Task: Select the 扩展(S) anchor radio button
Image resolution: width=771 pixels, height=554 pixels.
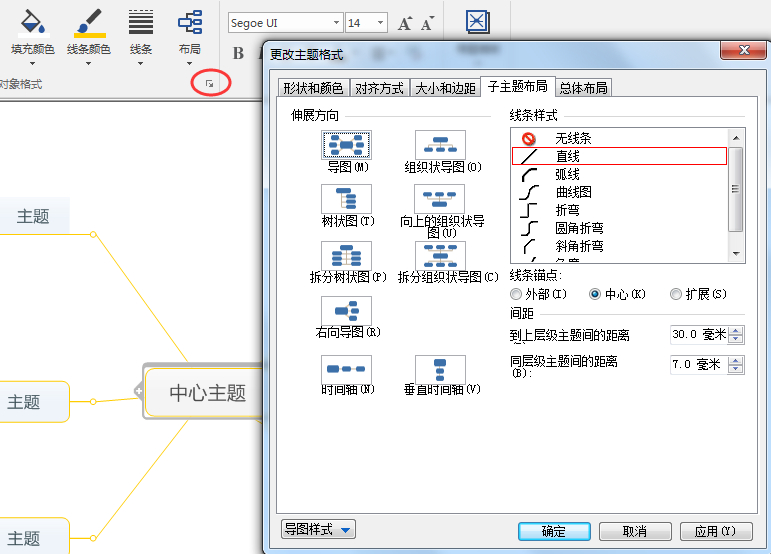Action: click(x=676, y=294)
